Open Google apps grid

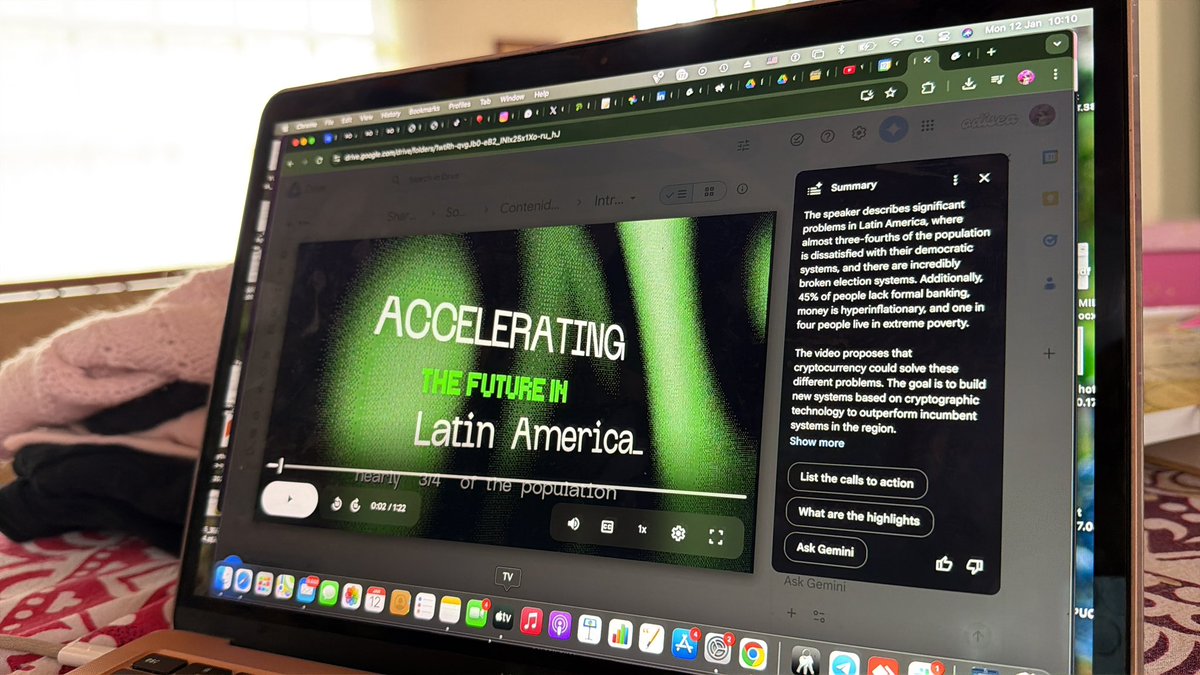click(928, 126)
